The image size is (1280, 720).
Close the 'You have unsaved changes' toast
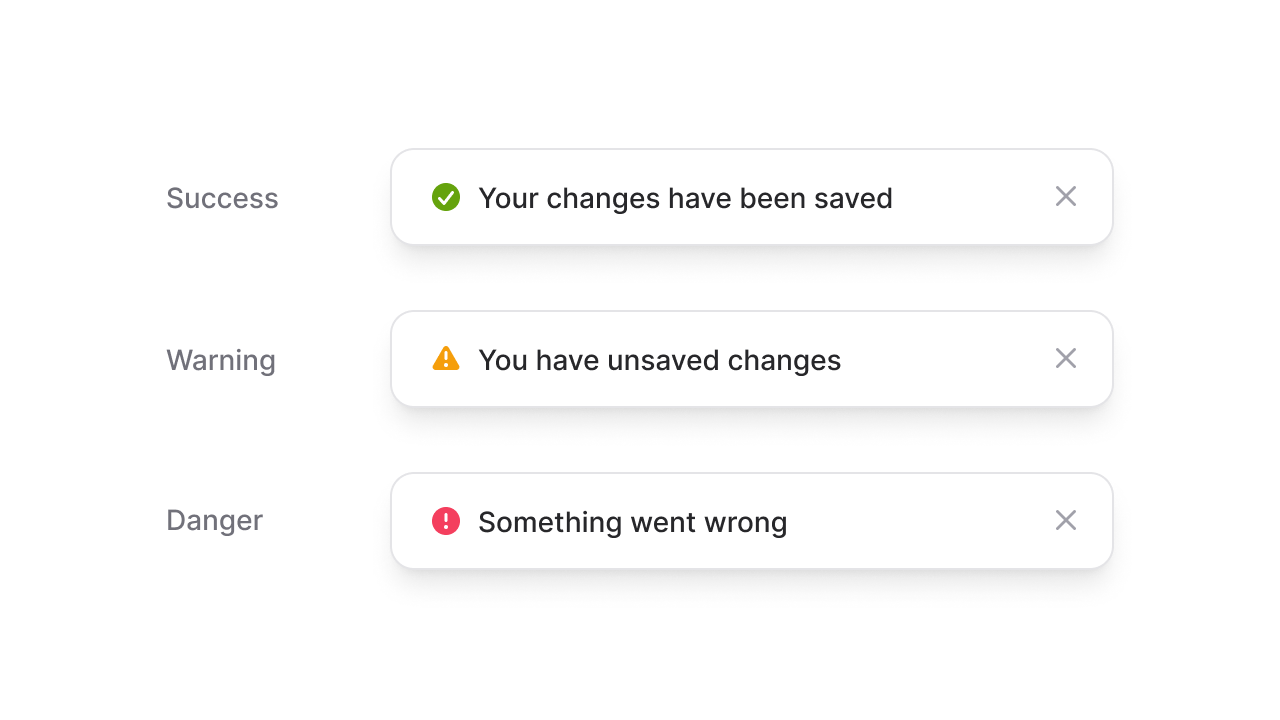(1066, 359)
